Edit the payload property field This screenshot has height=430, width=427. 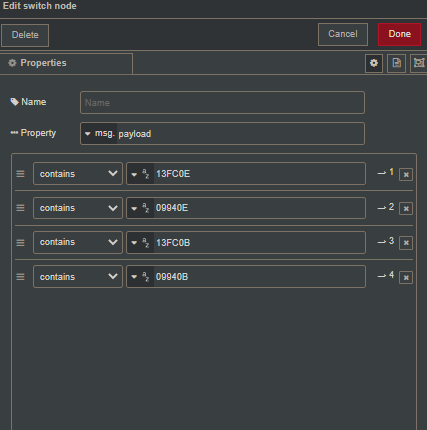coord(240,134)
